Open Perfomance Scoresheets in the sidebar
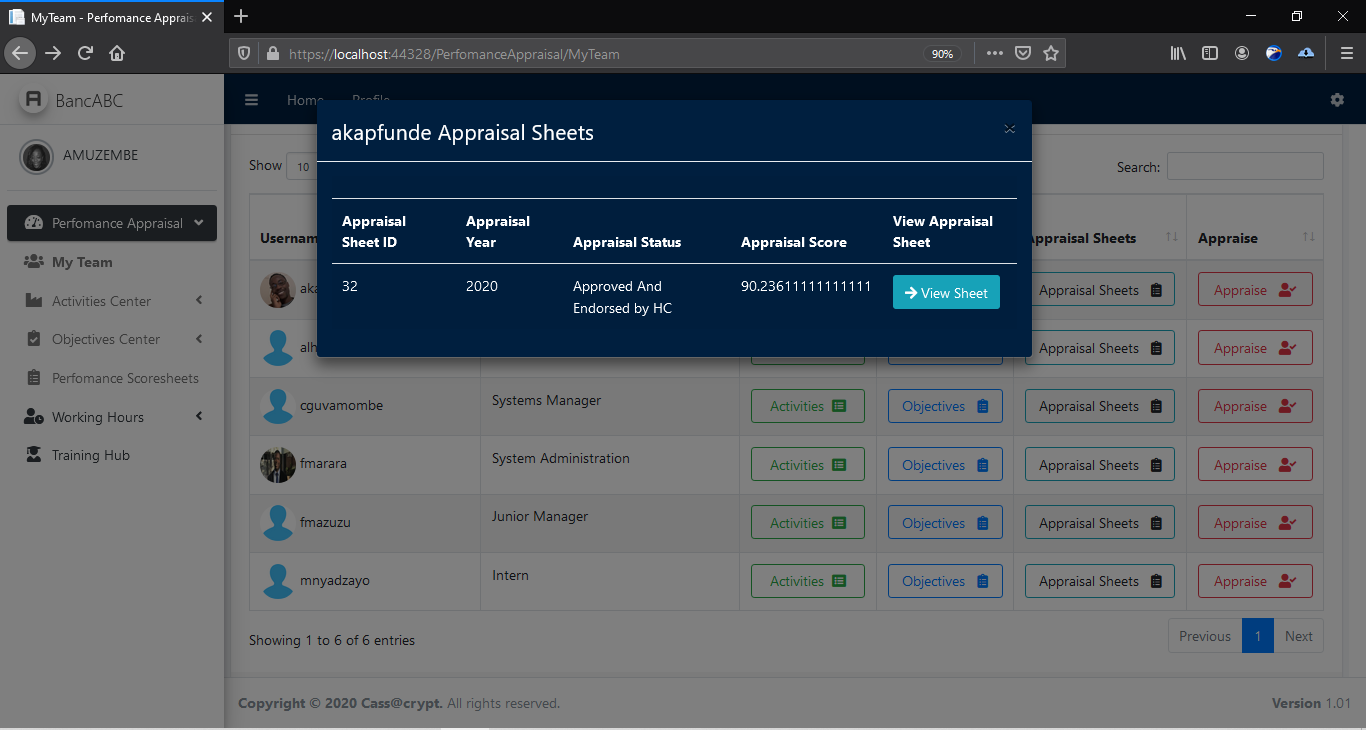 click(x=125, y=378)
